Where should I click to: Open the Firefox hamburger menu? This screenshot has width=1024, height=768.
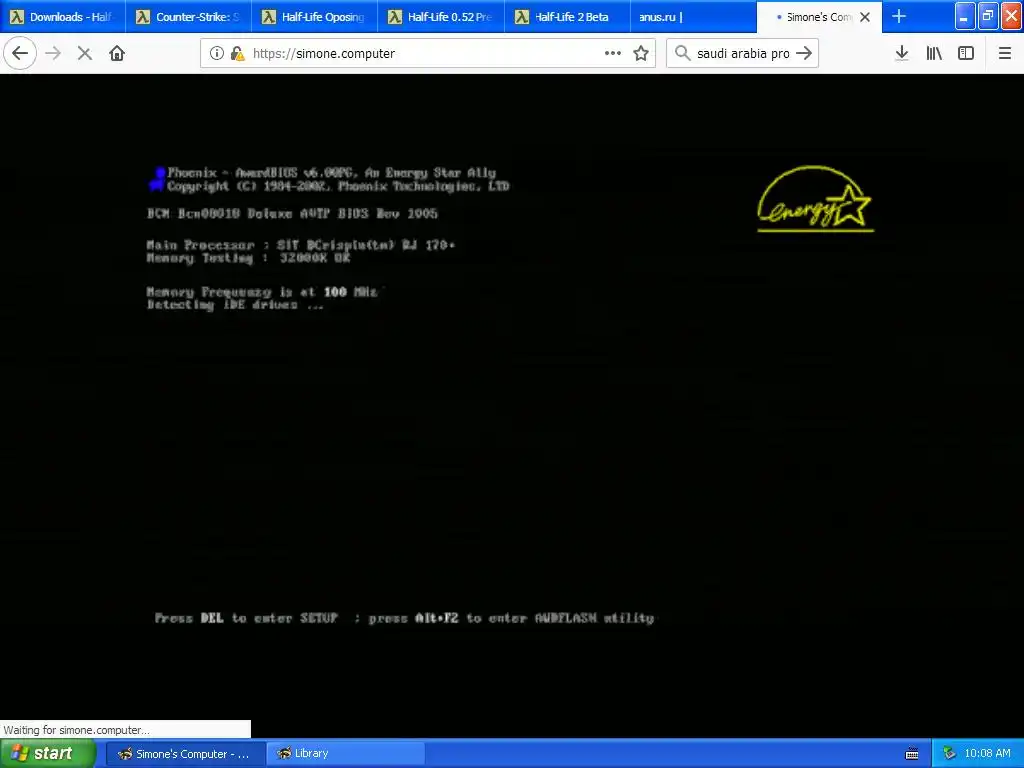point(1004,54)
